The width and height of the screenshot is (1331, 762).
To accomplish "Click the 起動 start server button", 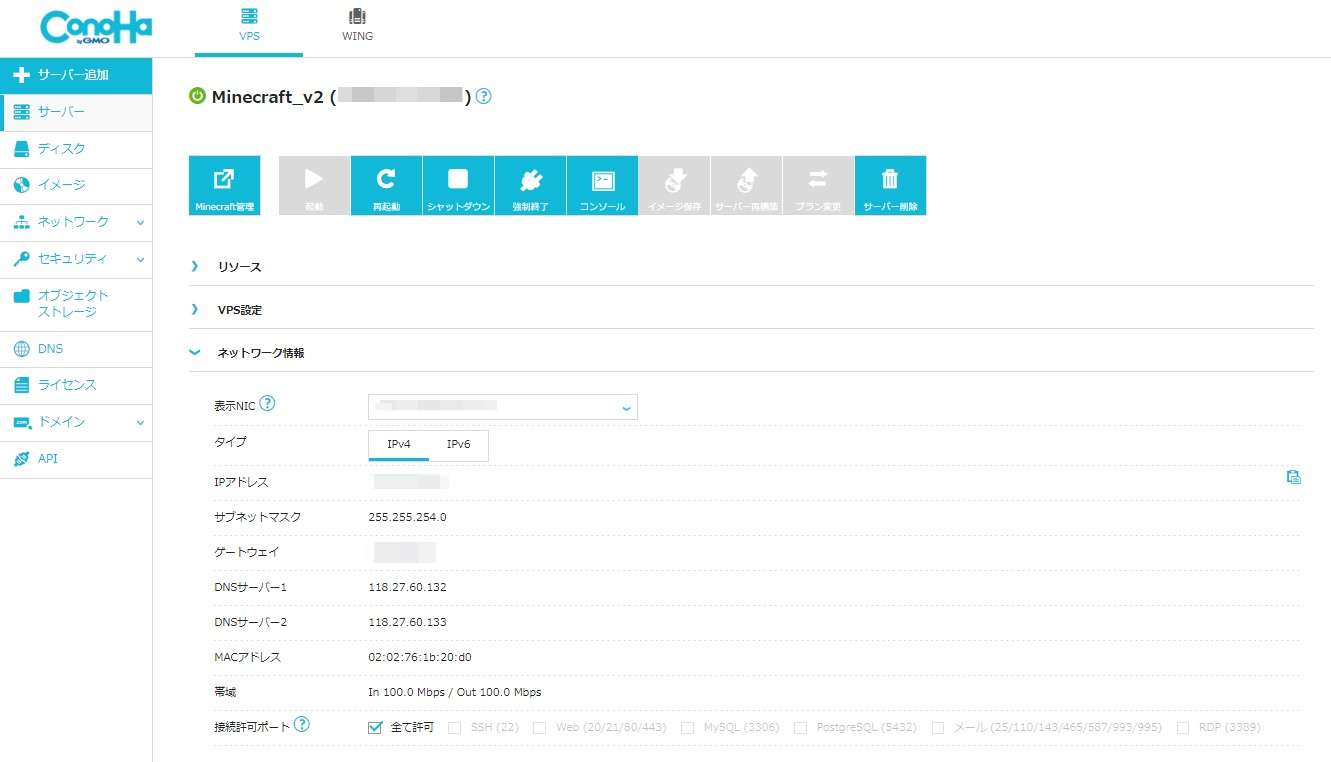I will [314, 185].
